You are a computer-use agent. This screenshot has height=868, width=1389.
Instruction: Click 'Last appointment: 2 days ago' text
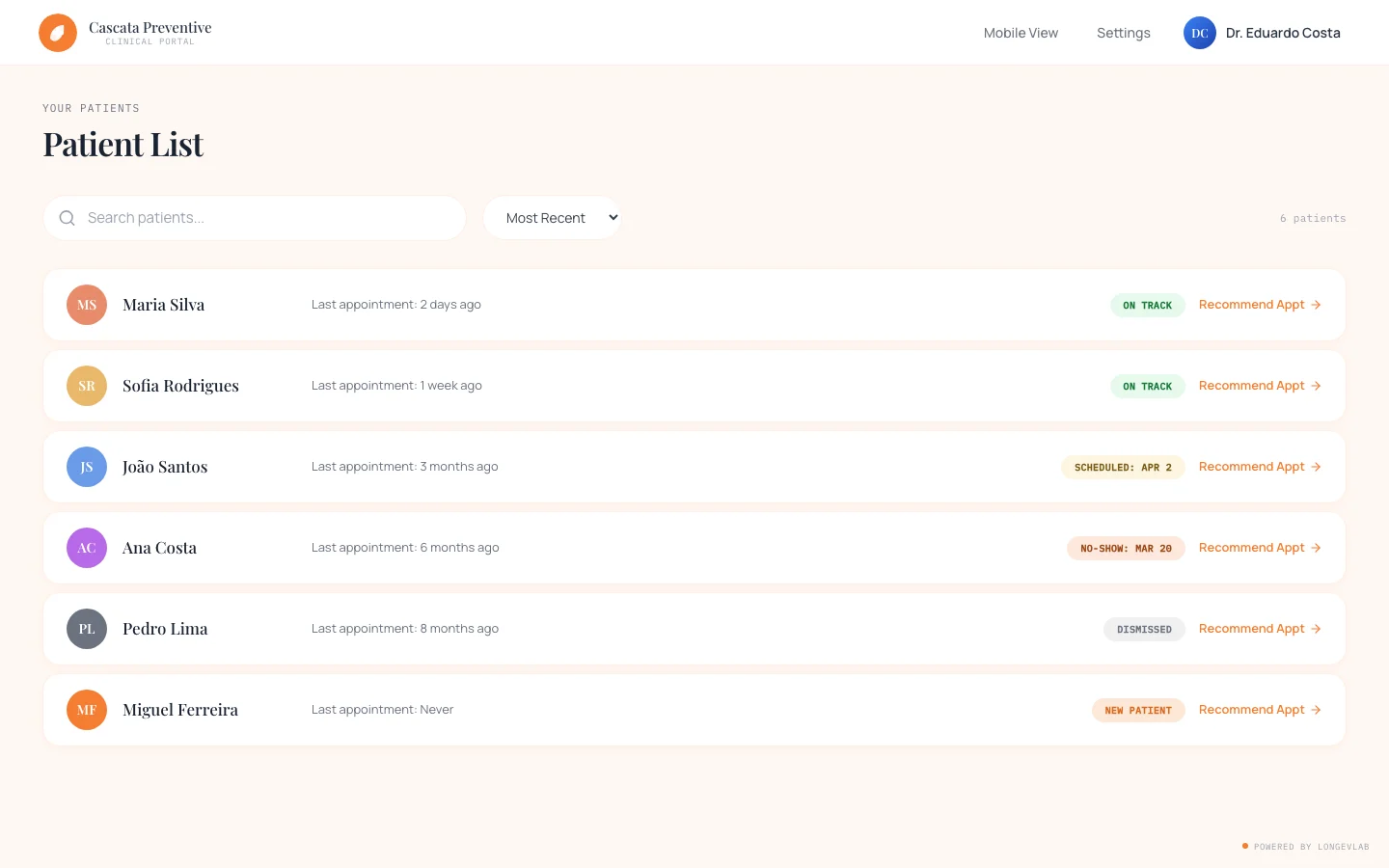395,305
